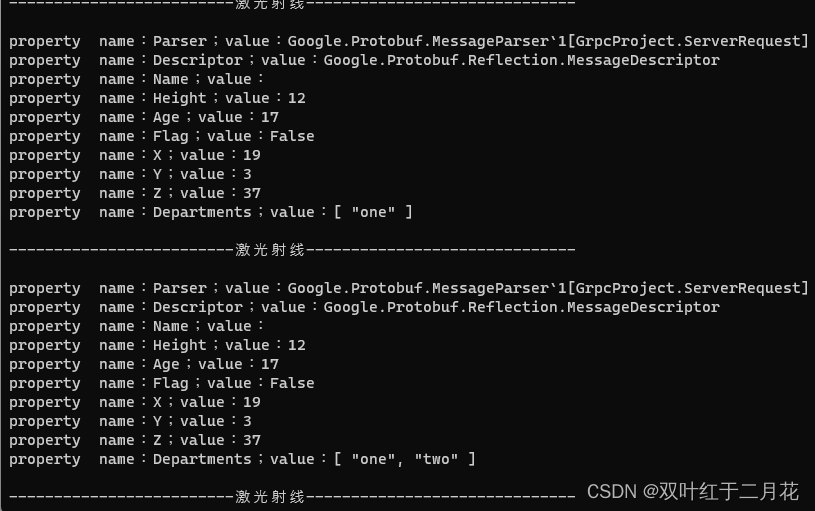The height and width of the screenshot is (511, 815).
Task: Click the 激光射线 separator at the bottom
Action: pyautogui.click(x=270, y=497)
